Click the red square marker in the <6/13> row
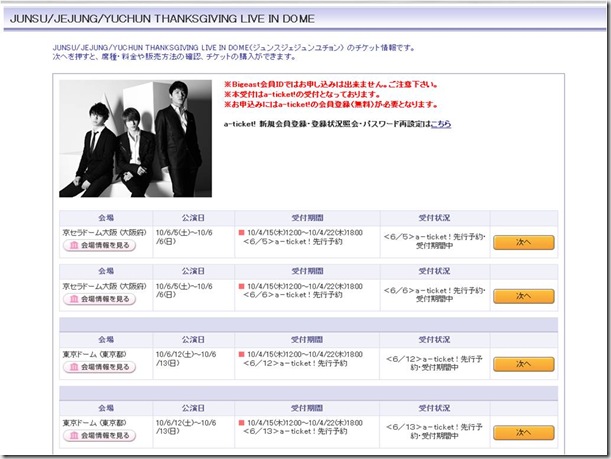 [x=241, y=423]
